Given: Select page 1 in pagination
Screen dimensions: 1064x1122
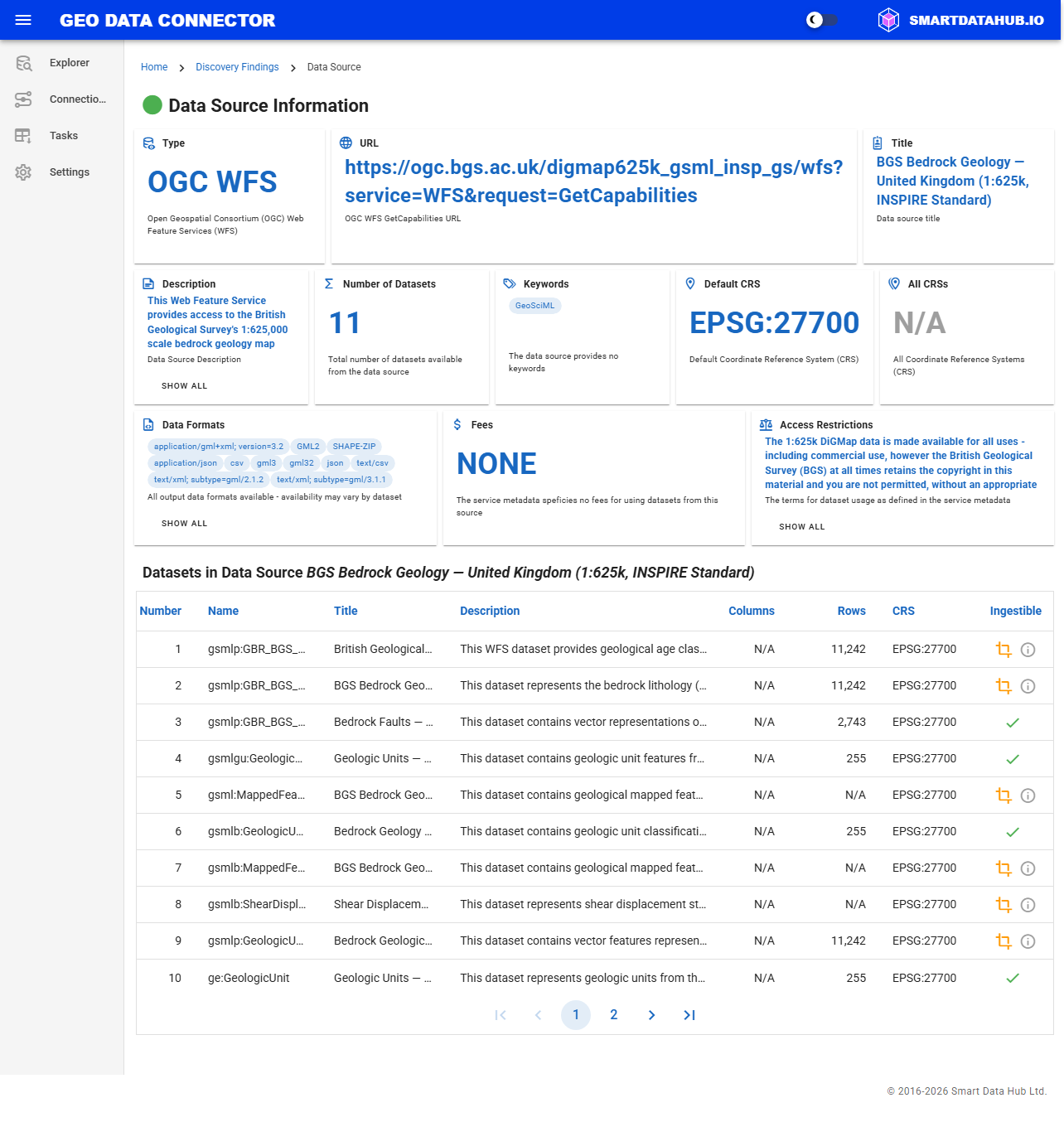Looking at the screenshot, I should tap(576, 1015).
